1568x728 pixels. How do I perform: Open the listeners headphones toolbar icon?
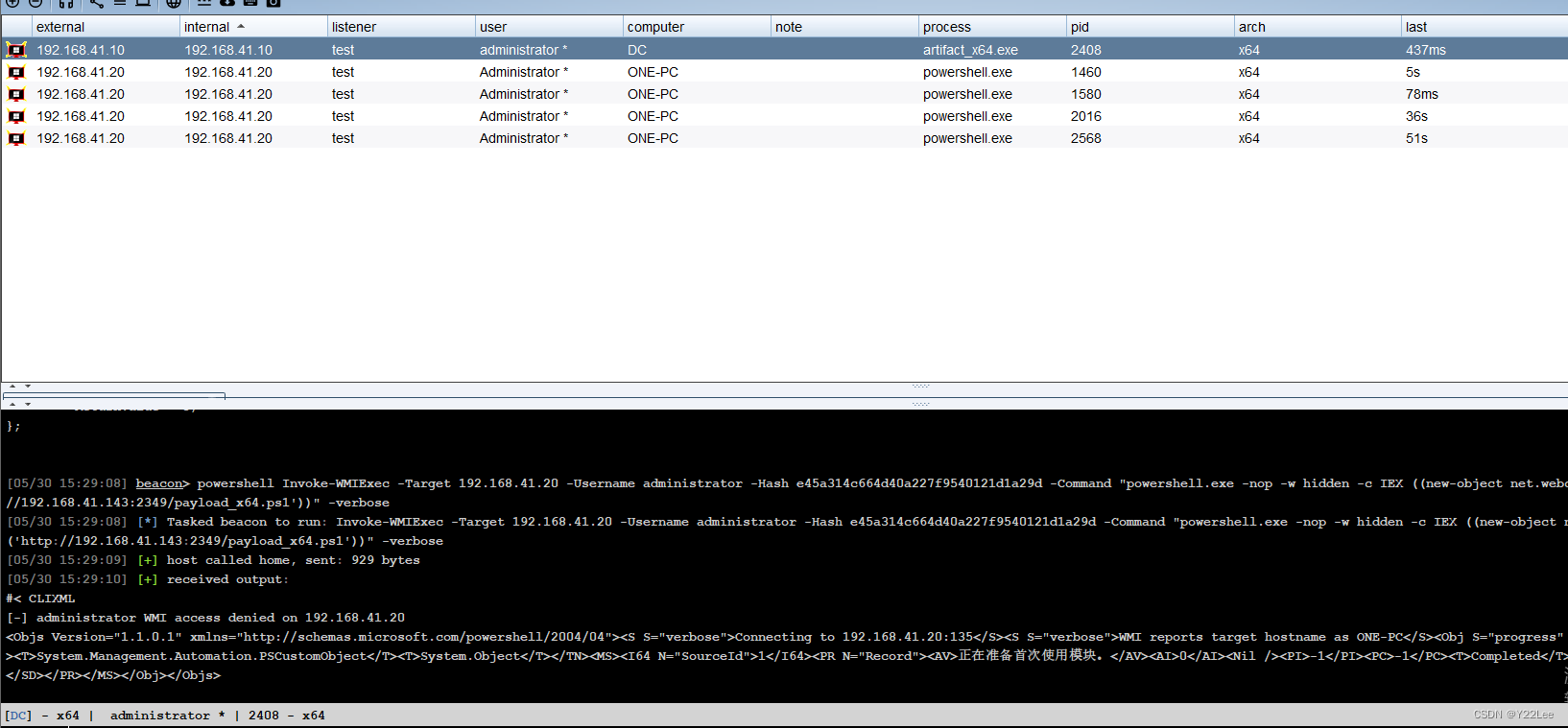pos(66,4)
